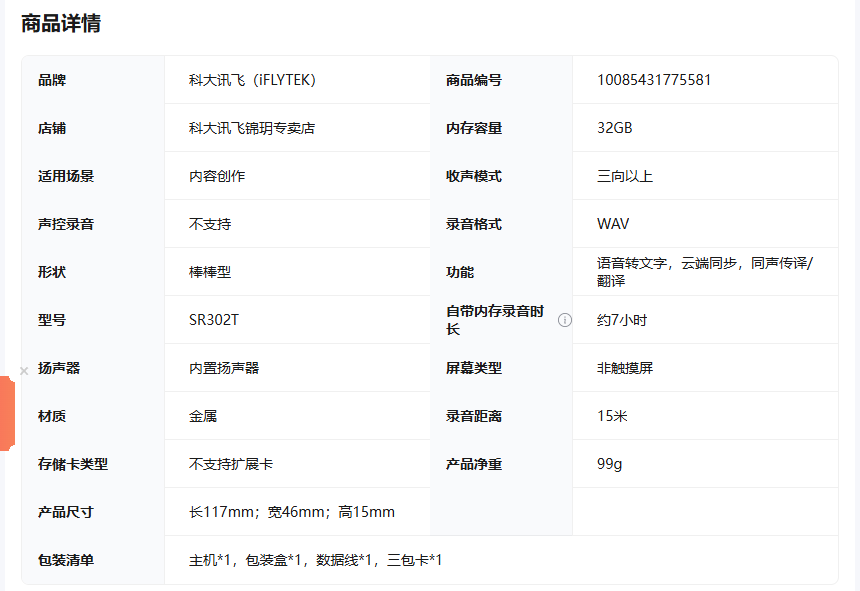Click the function value starting with 语音转文字

coord(705,272)
